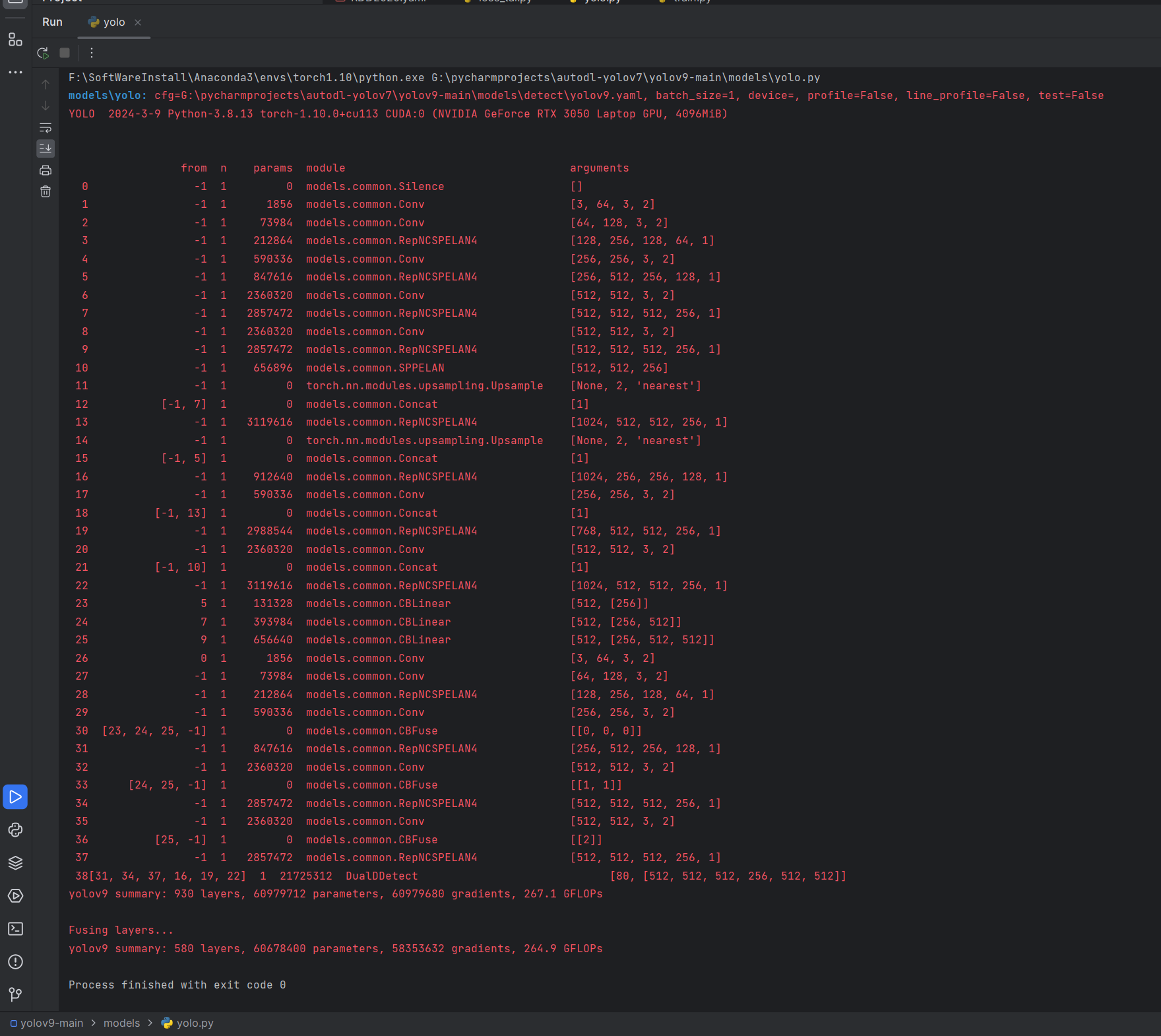Click the 'Process finished with exit code 0' line
The image size is (1161, 1036).
tap(177, 985)
